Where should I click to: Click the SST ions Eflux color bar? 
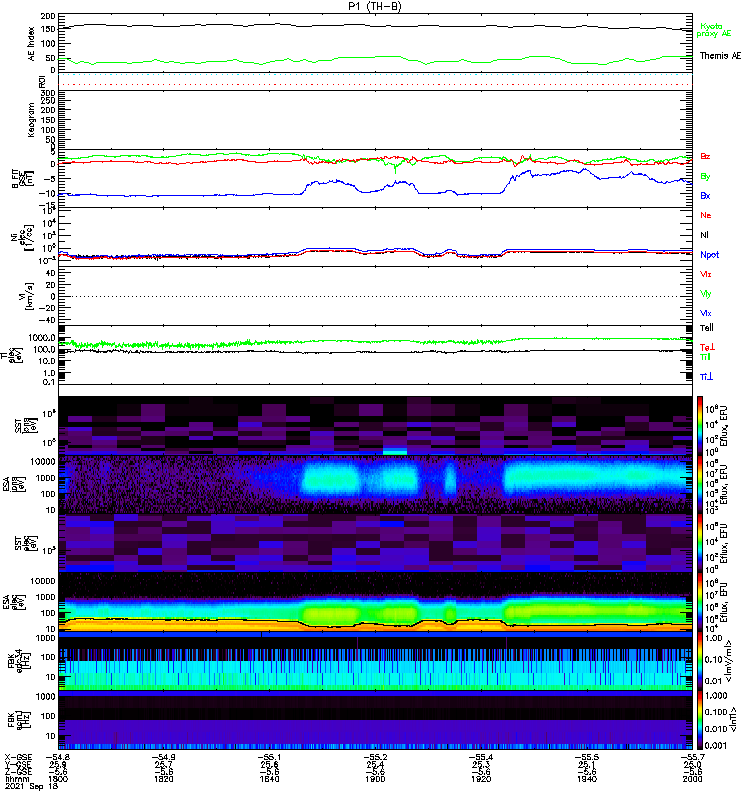700,426
